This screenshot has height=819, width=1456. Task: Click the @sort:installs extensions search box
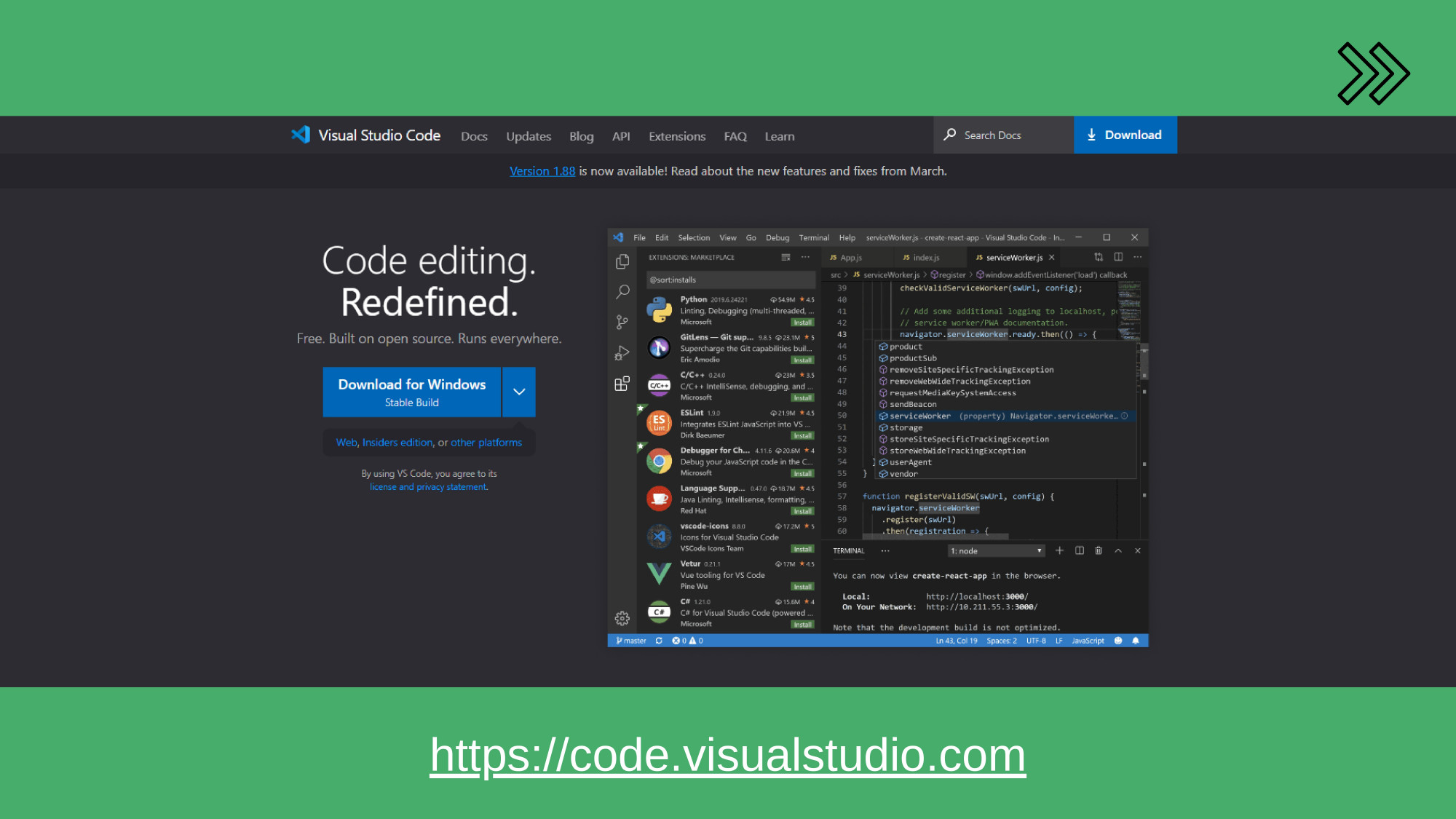tap(730, 280)
